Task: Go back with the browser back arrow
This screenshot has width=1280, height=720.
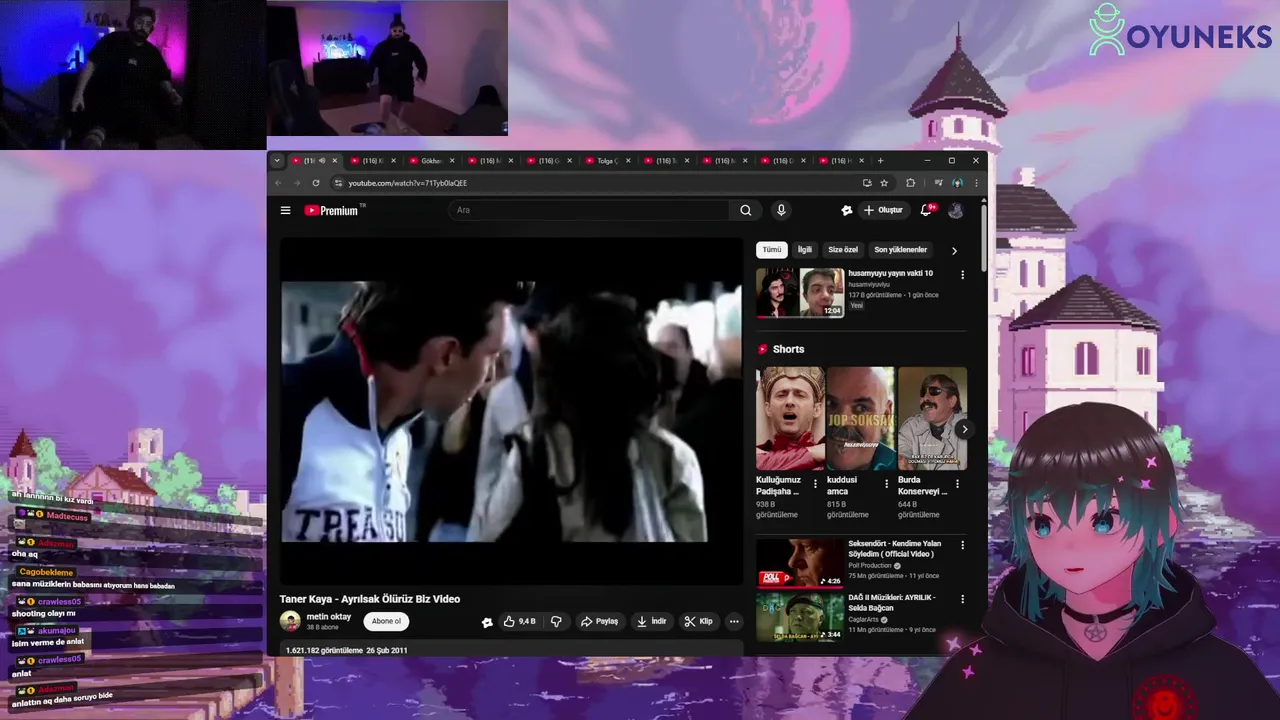Action: [279, 183]
